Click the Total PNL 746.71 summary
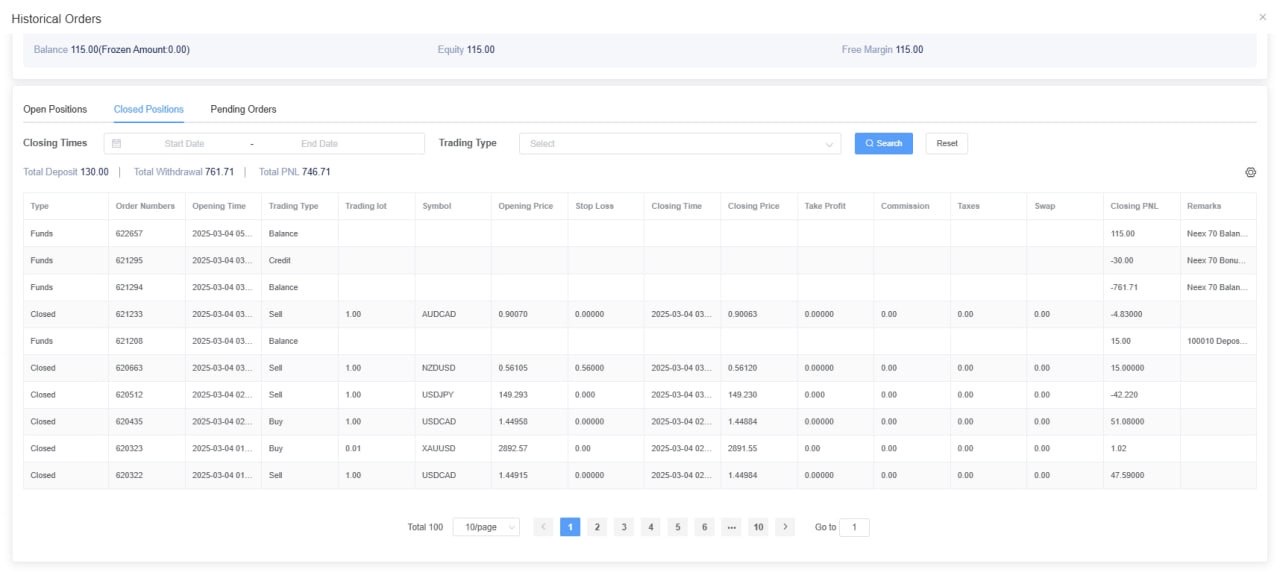 [x=295, y=172]
